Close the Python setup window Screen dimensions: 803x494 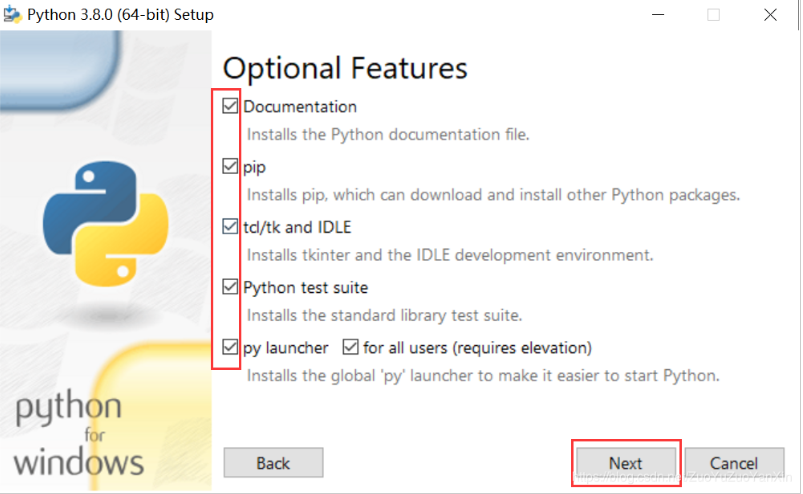point(770,15)
